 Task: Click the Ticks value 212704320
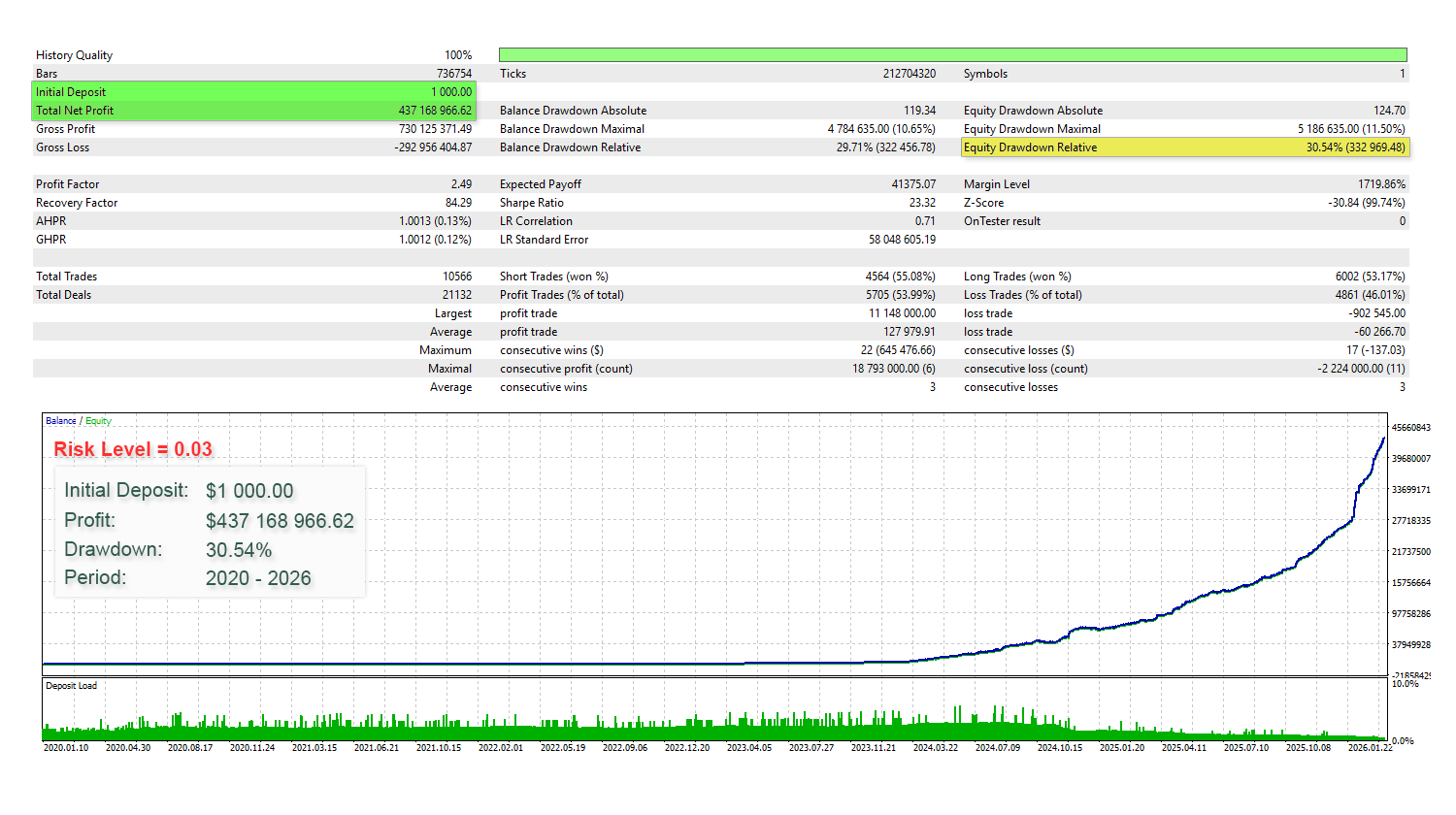(x=910, y=74)
